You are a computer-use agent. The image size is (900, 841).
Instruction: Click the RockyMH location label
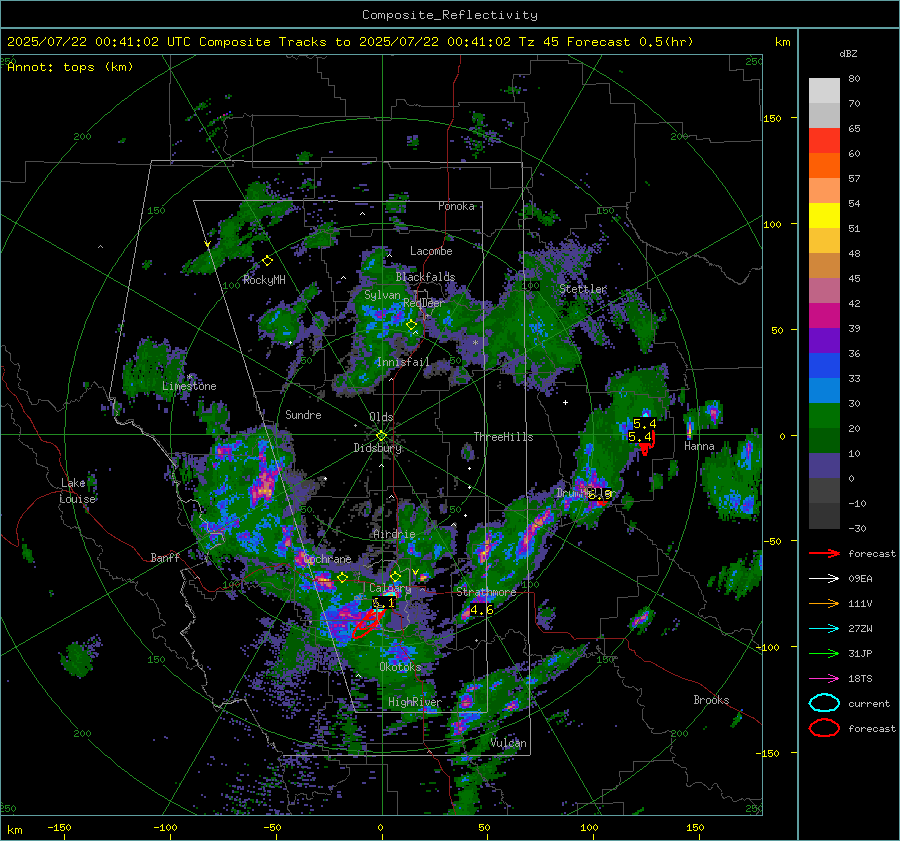coord(264,280)
